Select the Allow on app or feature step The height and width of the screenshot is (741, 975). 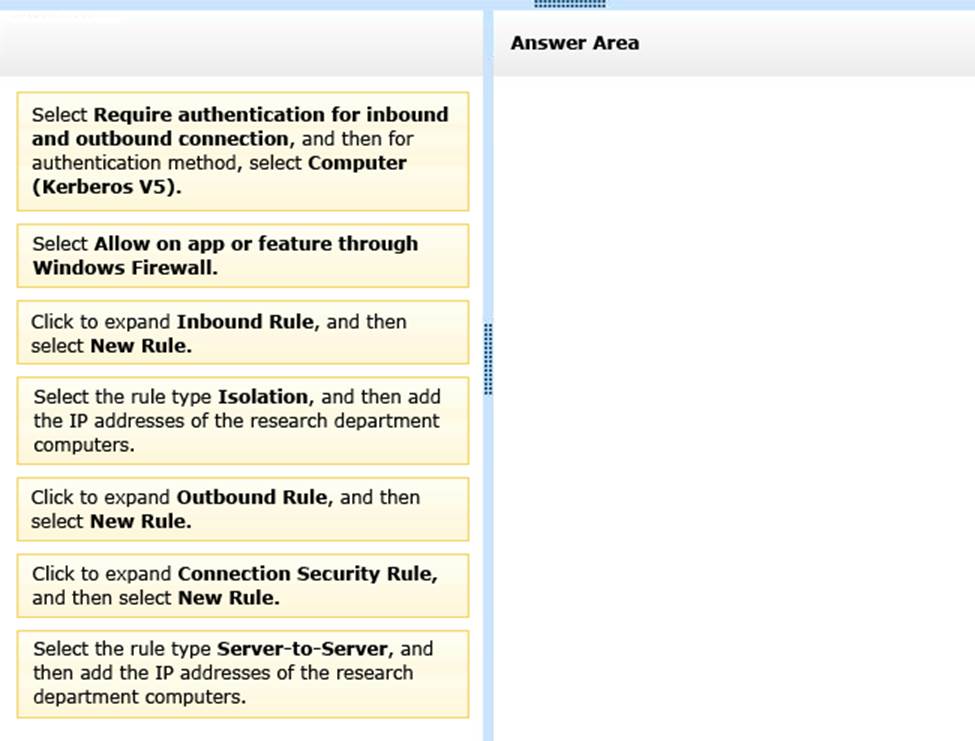(x=242, y=256)
